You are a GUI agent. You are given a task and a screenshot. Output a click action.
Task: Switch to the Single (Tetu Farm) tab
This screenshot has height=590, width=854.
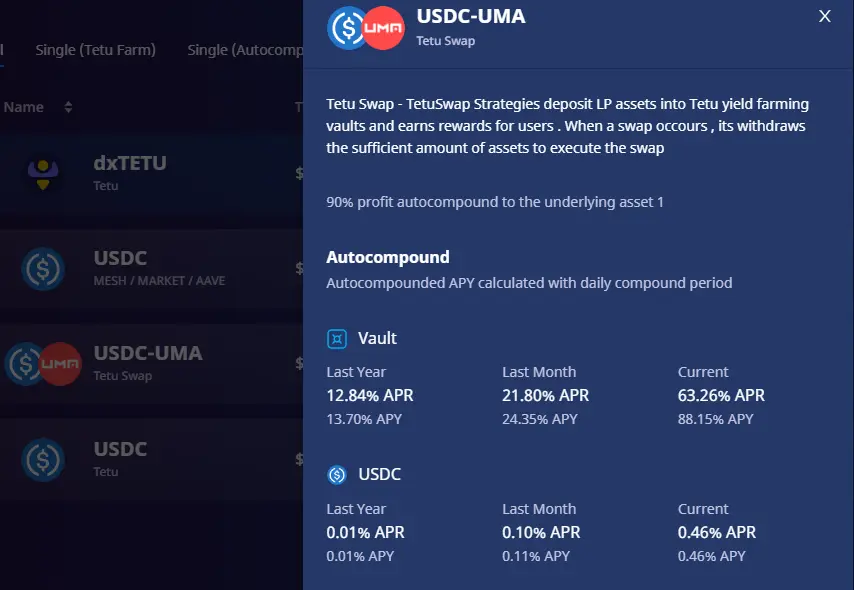pyautogui.click(x=95, y=50)
